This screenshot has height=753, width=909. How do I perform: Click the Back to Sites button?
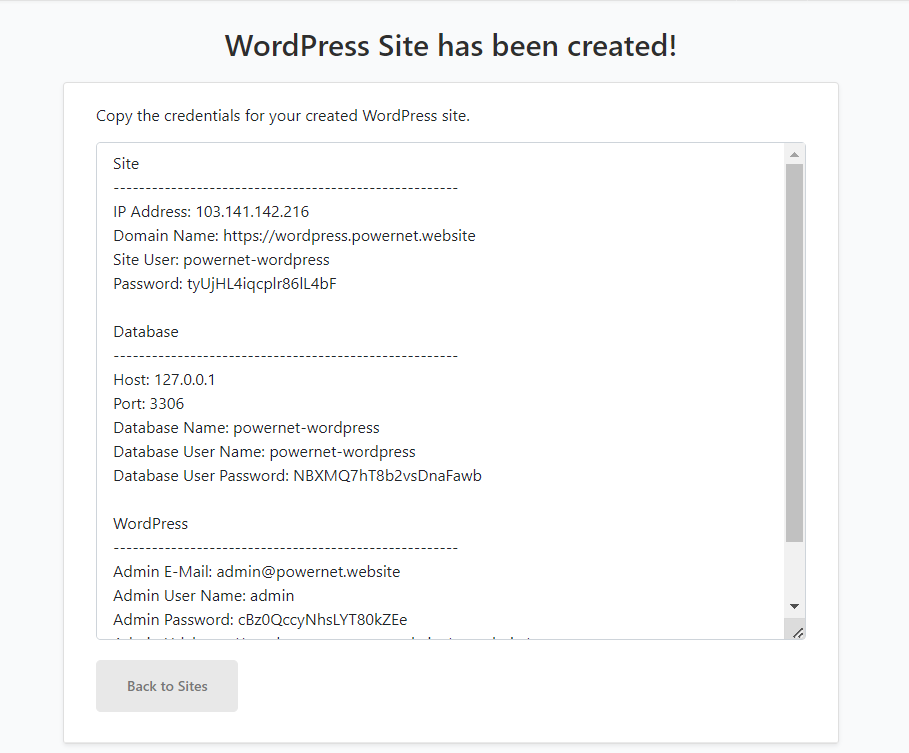167,686
